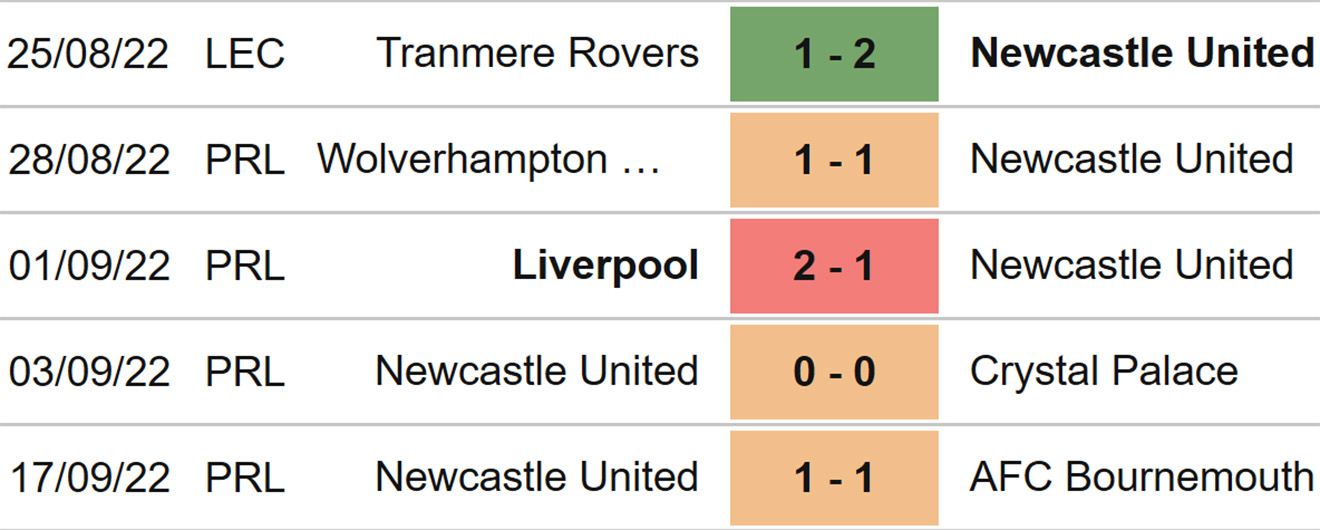Select Newcastle United in the Liverpool row
The image size is (1320, 530).
coord(1132,266)
